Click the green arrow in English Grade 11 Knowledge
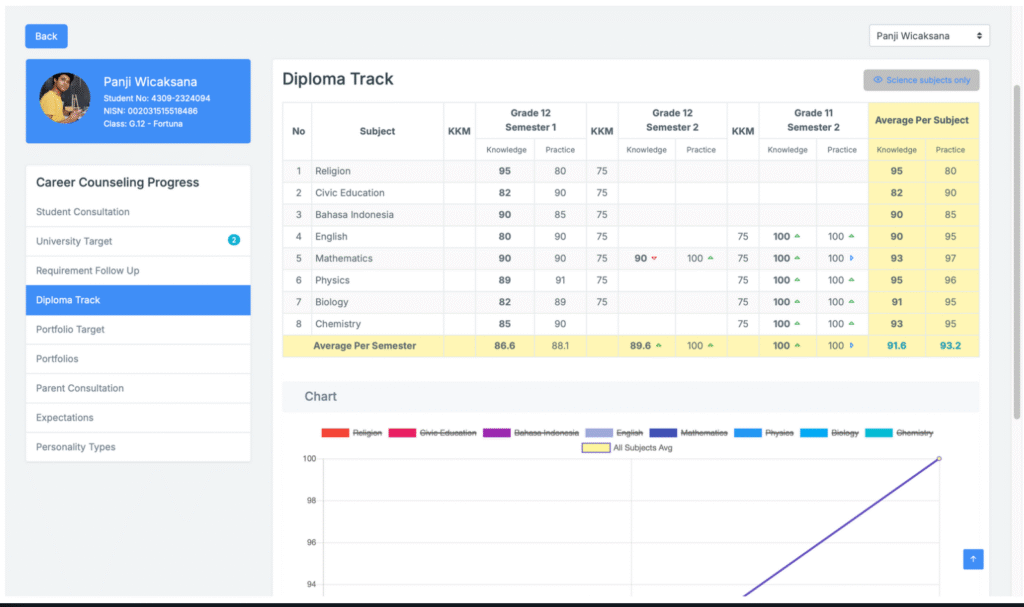This screenshot has width=1024, height=607. [797, 237]
